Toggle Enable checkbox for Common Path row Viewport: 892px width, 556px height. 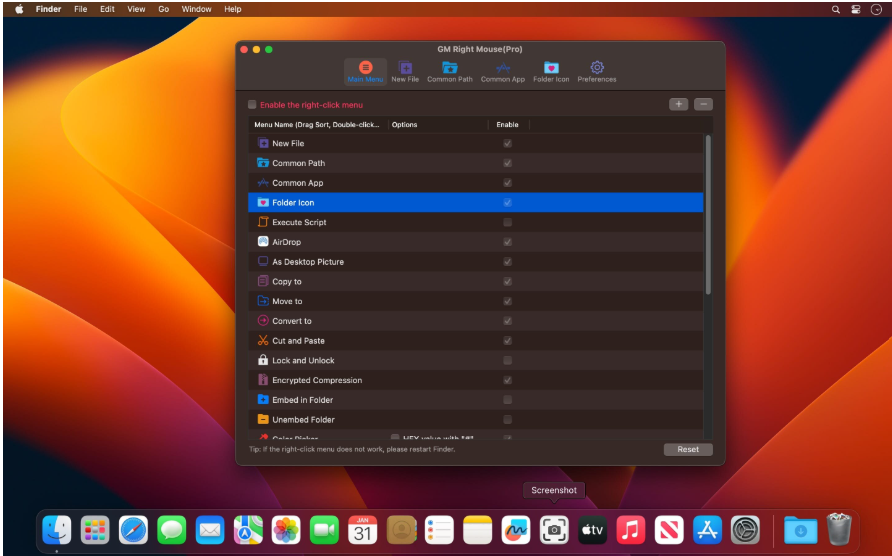coord(507,163)
